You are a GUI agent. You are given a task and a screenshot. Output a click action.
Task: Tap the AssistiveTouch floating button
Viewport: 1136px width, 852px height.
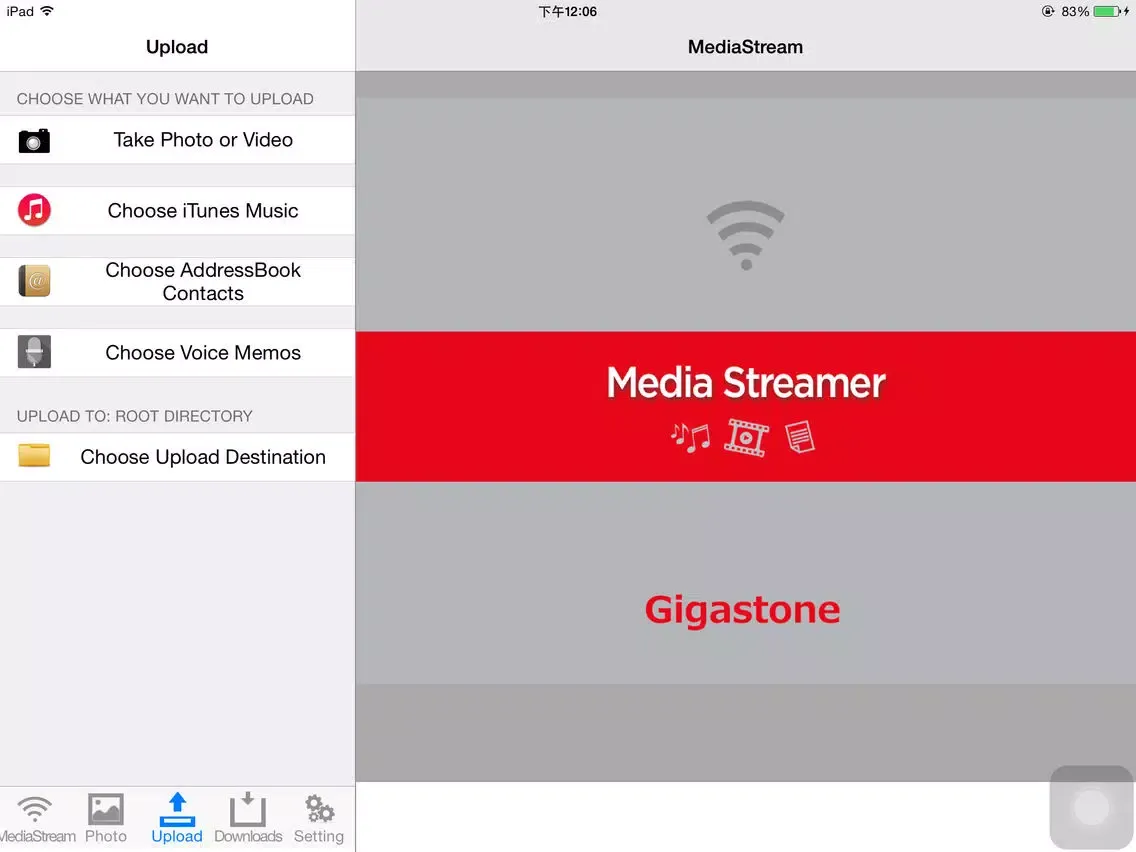(x=1091, y=807)
